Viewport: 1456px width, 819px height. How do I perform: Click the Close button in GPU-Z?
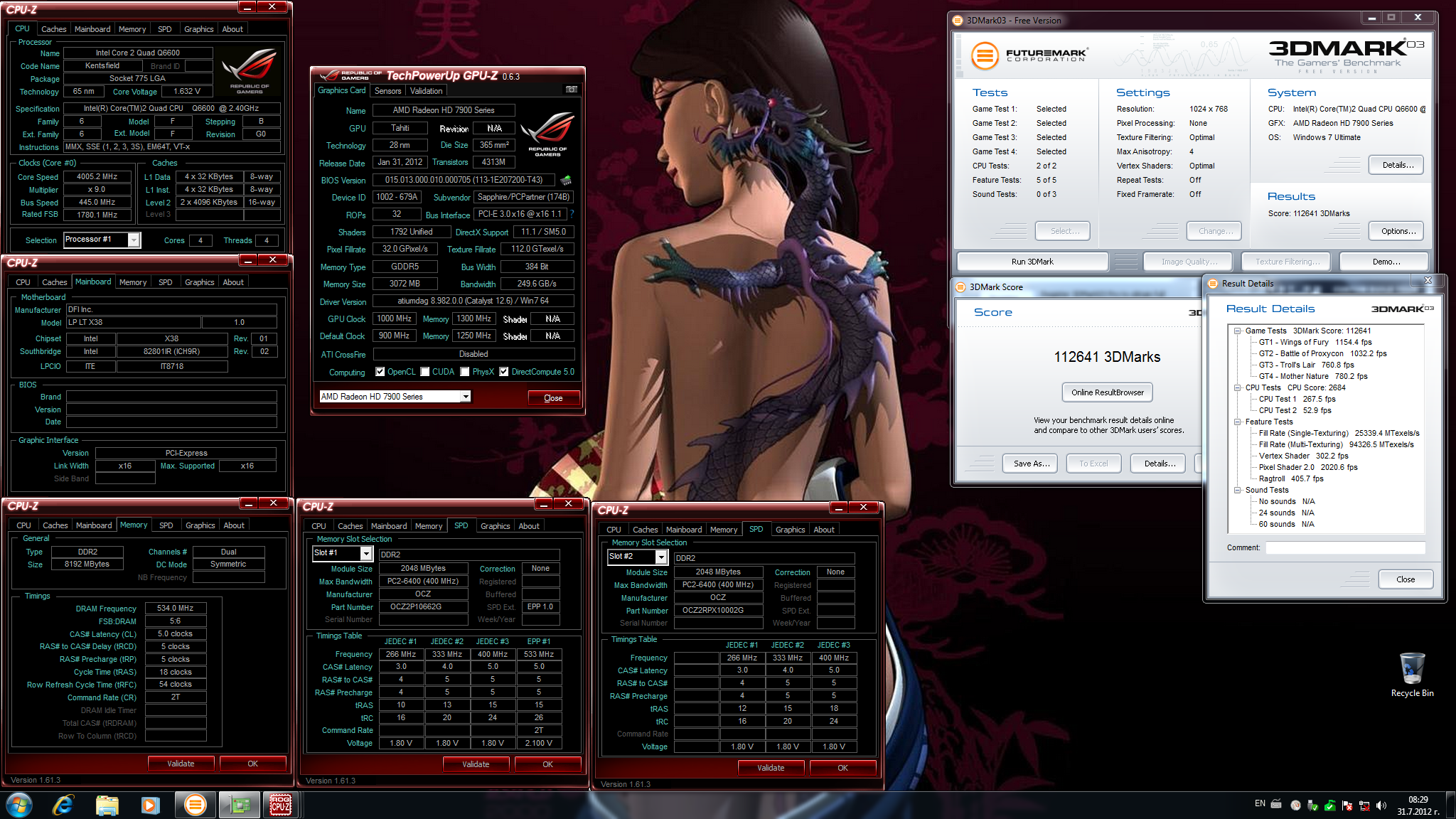(553, 398)
